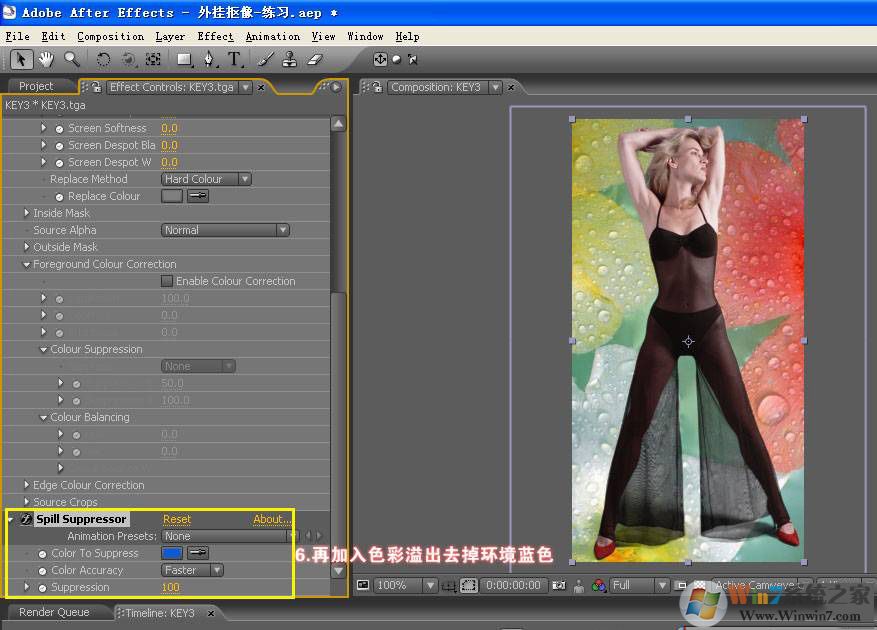Viewport: 877px width, 630px height.
Task: Switch to the Project tab
Action: tap(36, 87)
